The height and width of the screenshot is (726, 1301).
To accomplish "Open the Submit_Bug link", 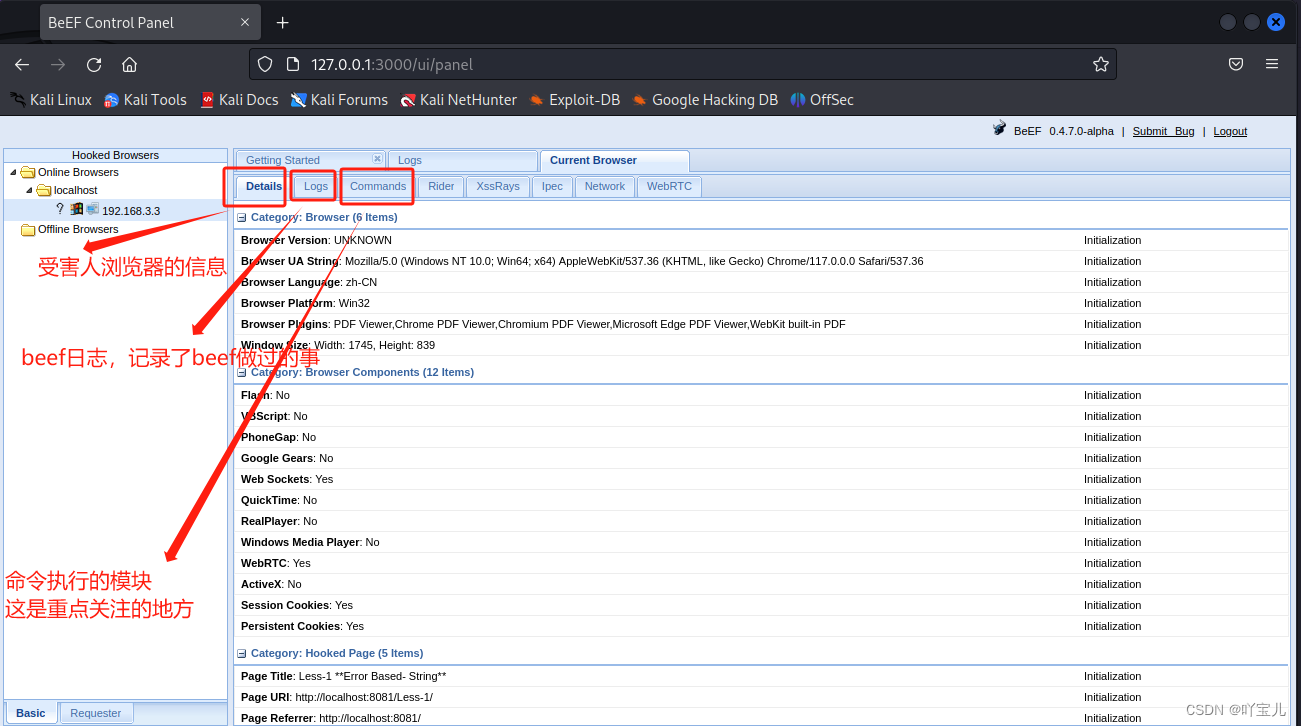I will tap(1163, 131).
